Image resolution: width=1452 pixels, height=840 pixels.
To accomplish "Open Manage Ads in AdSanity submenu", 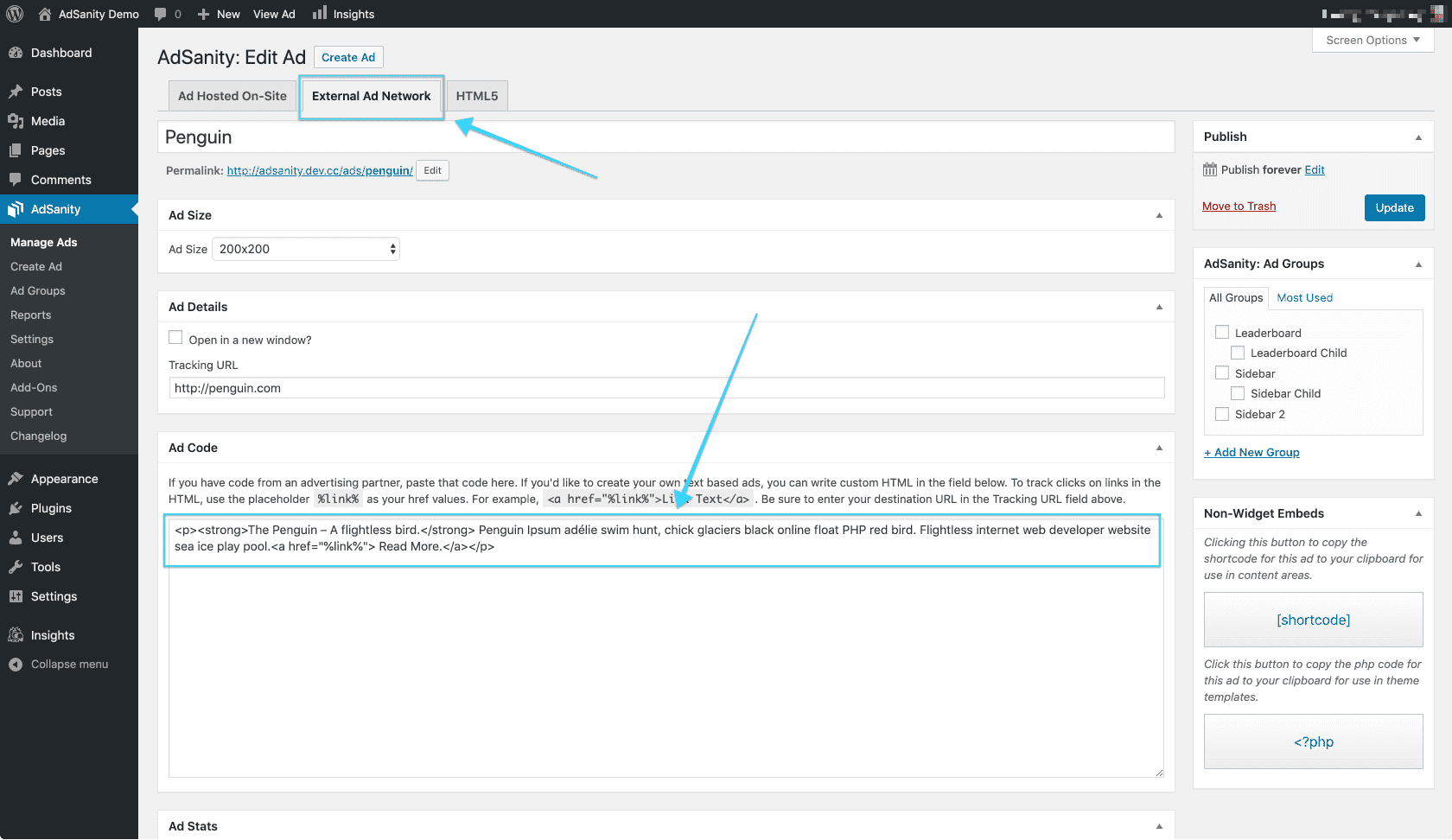I will click(44, 242).
